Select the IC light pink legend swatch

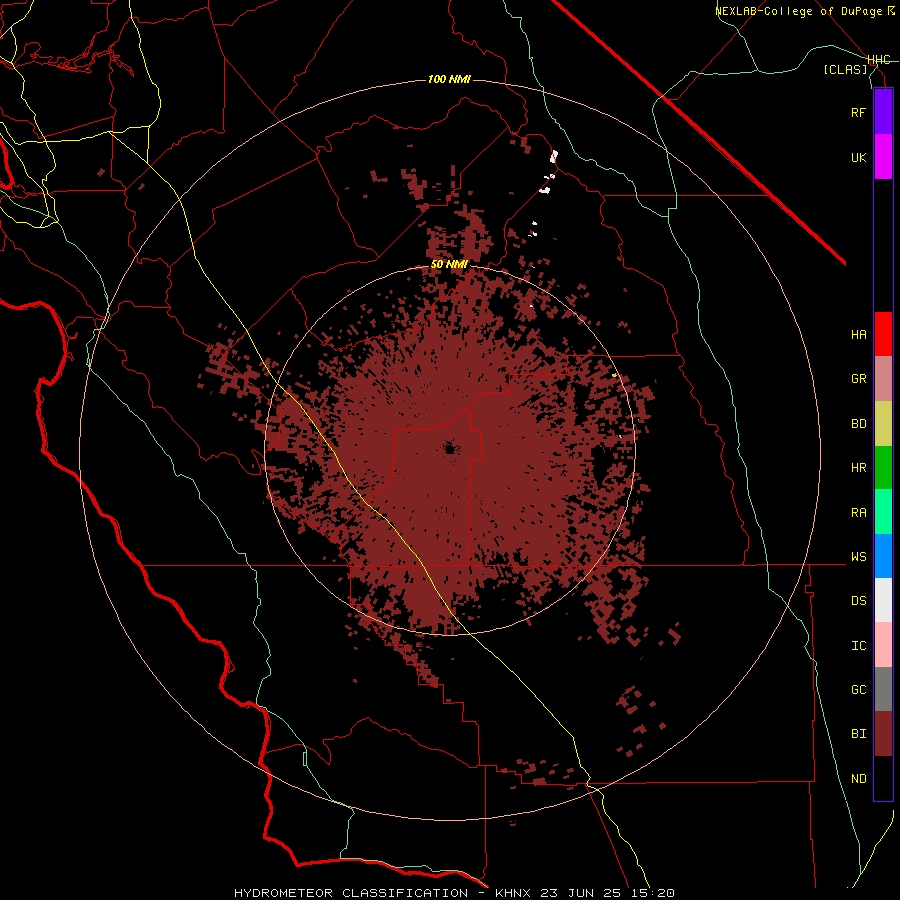pyautogui.click(x=883, y=645)
